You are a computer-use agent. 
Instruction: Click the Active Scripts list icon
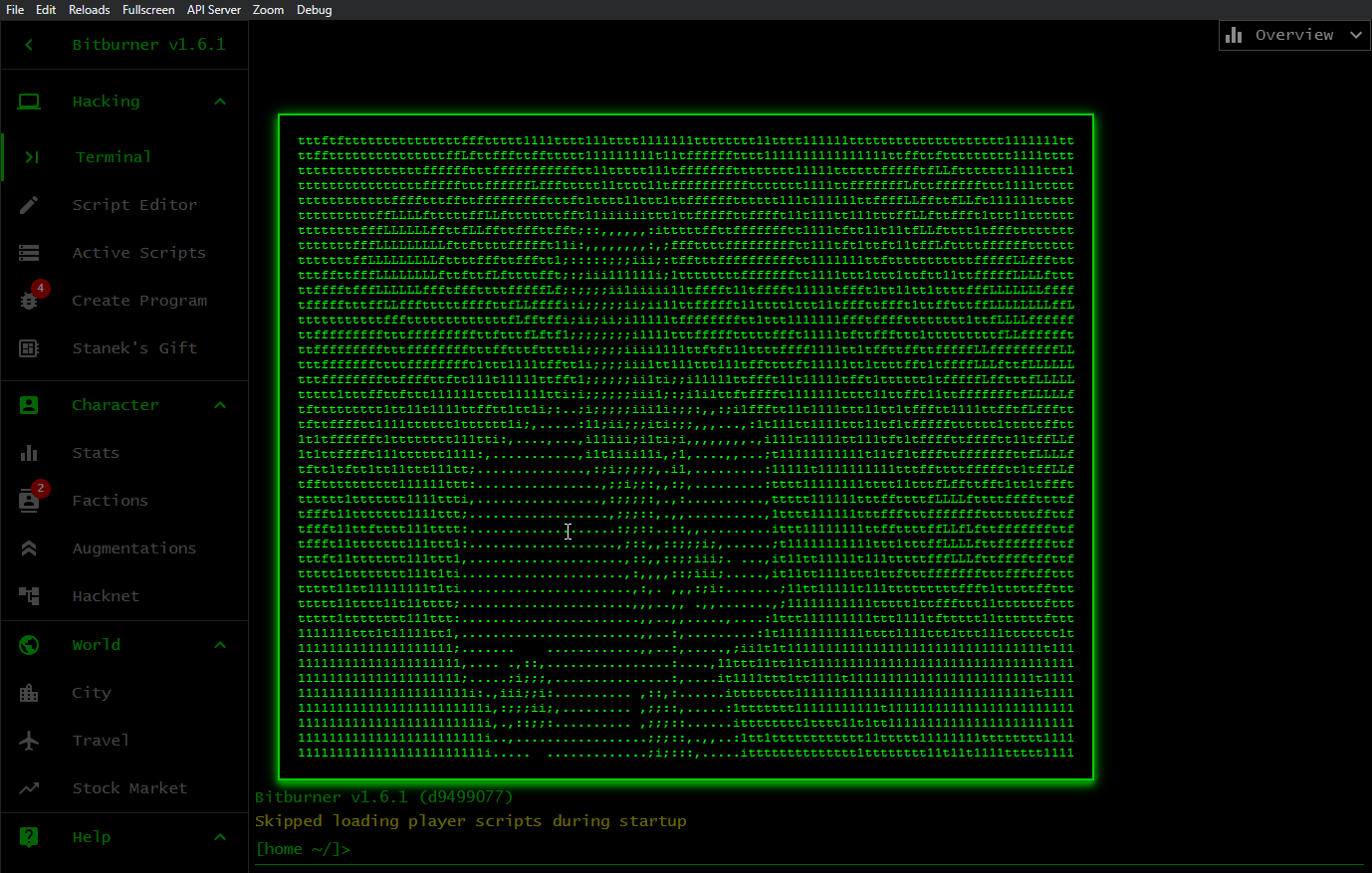click(x=29, y=252)
